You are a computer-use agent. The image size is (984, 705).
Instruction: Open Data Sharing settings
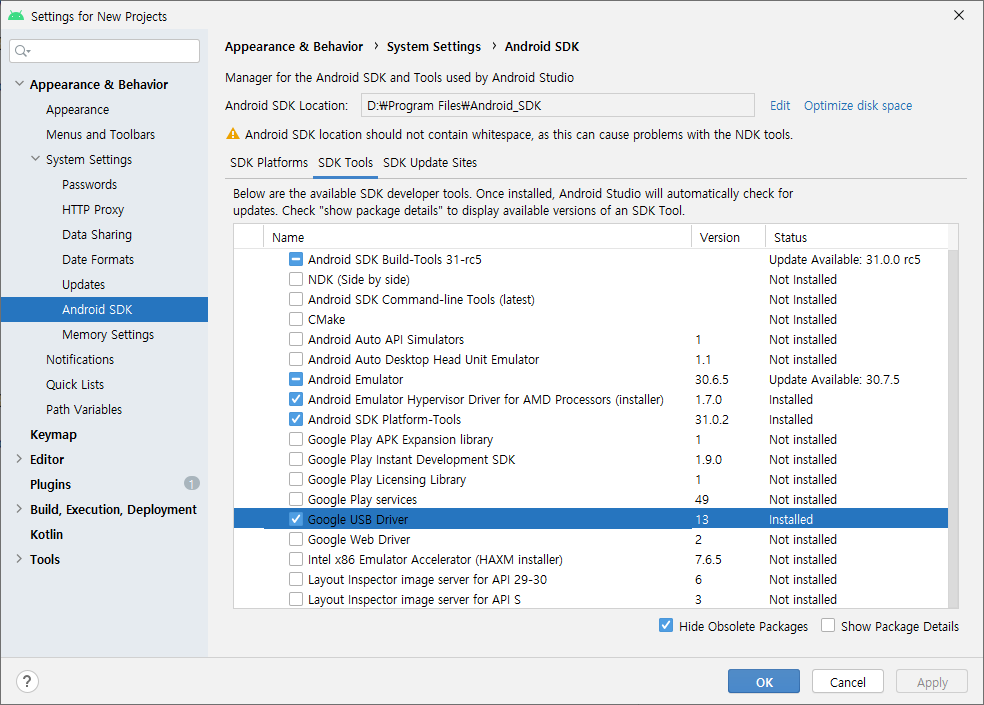tap(97, 234)
